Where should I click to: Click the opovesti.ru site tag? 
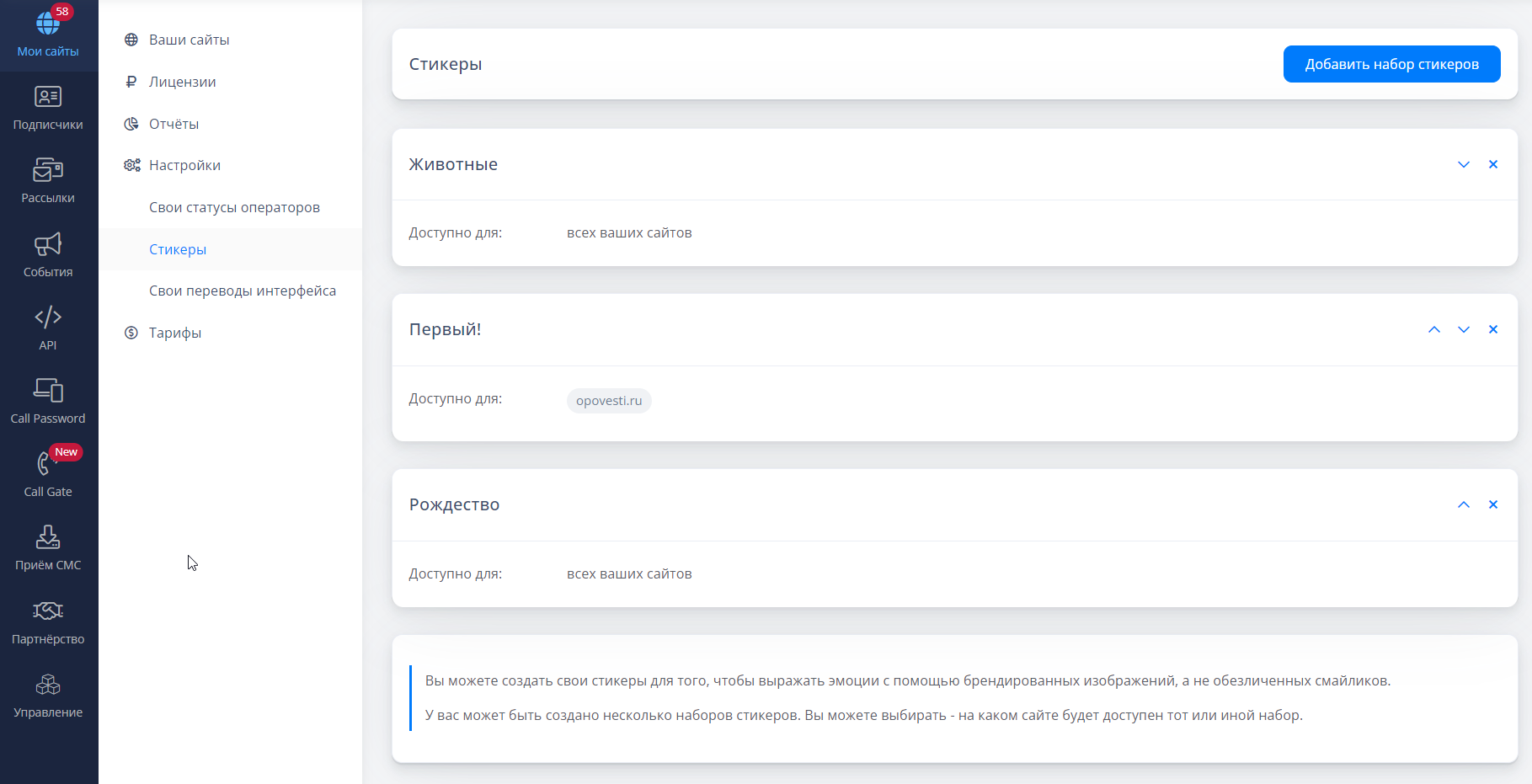click(x=609, y=401)
